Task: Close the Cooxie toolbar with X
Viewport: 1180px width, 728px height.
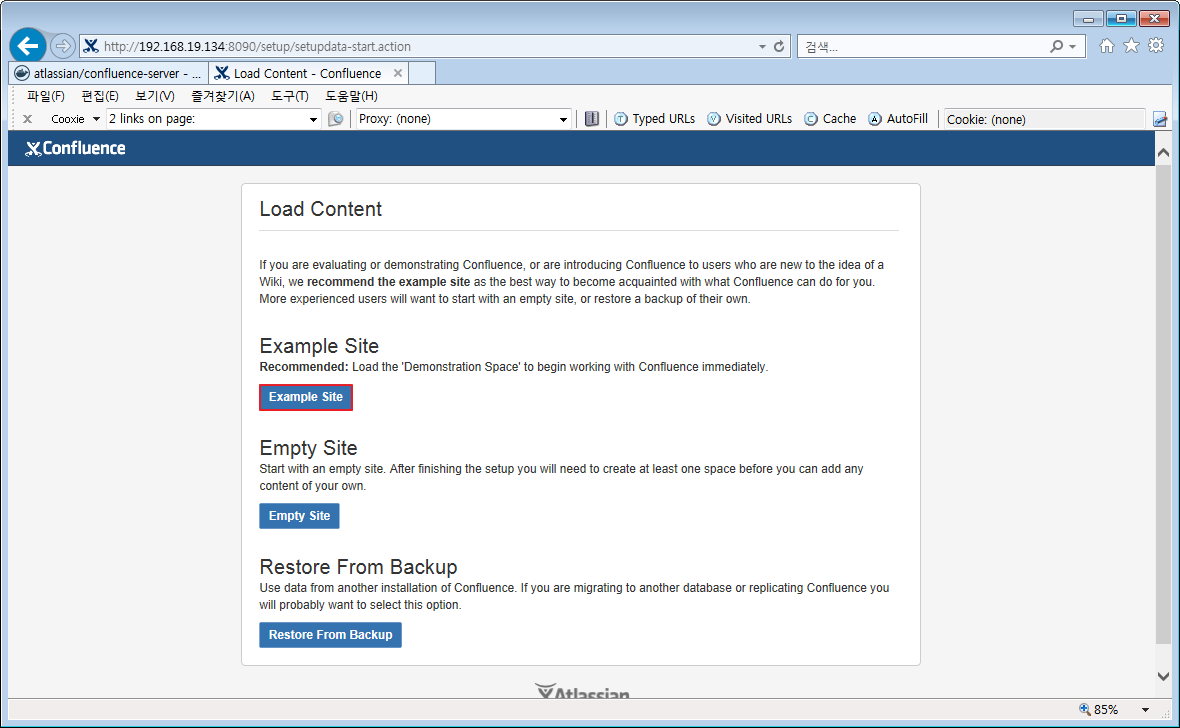Action: 27,119
